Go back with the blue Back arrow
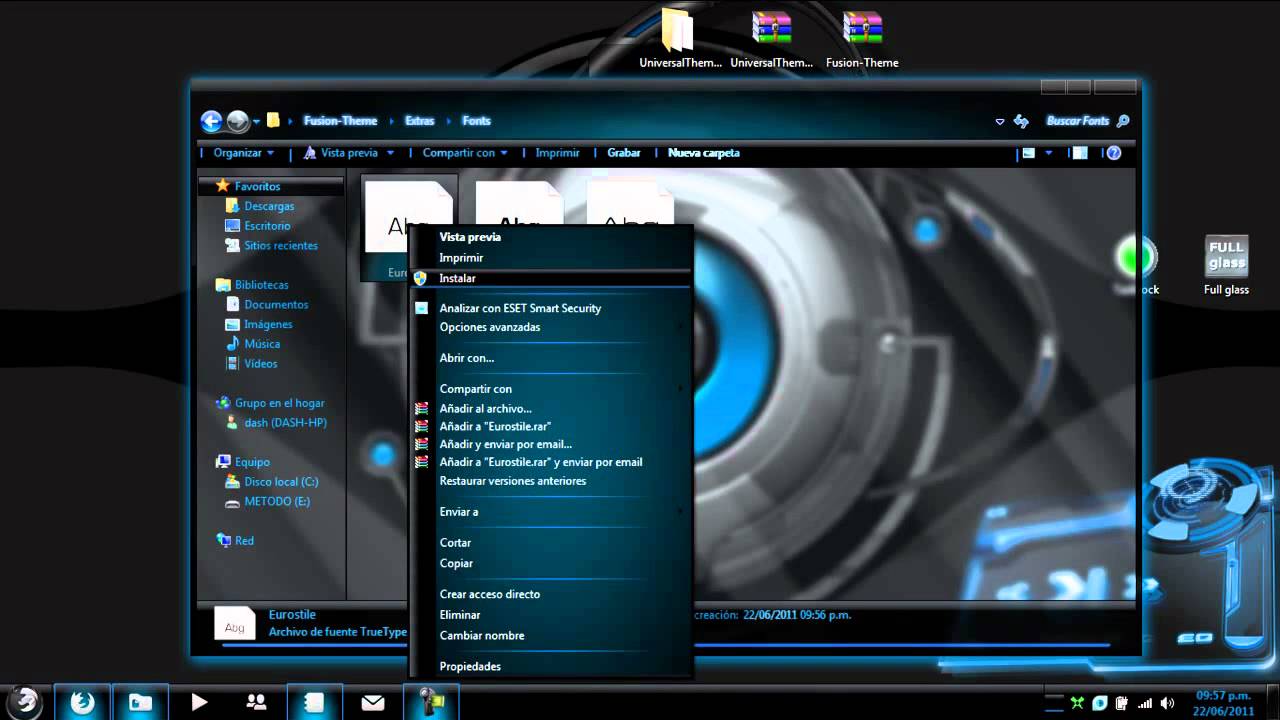The image size is (1280, 720). [211, 121]
